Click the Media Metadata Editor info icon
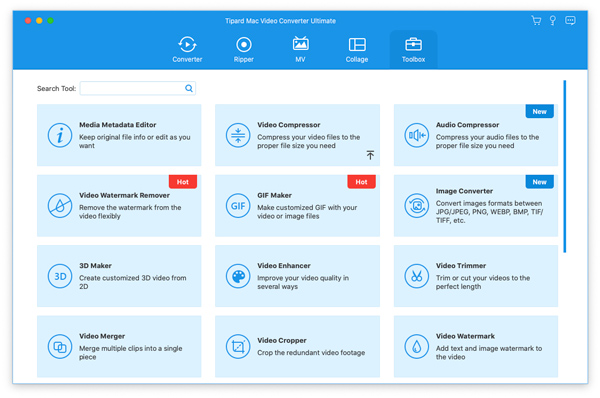Screen dimensions: 600x398 click(60, 135)
